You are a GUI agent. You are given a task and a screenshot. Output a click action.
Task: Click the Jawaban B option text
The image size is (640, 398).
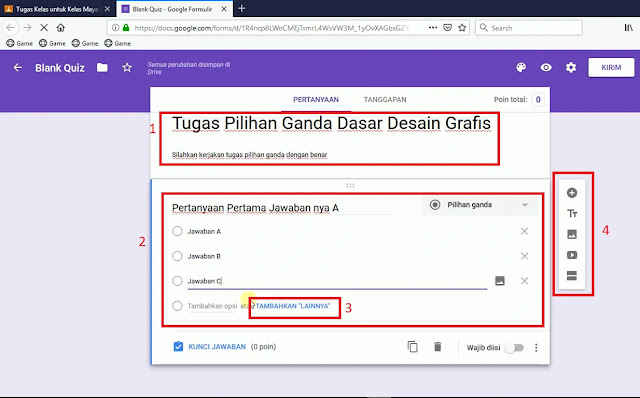pyautogui.click(x=204, y=256)
